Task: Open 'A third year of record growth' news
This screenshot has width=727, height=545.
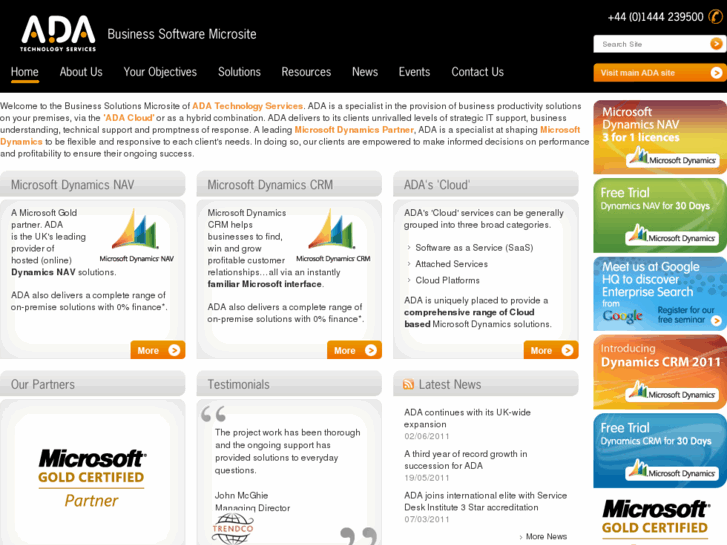Action: (466, 460)
